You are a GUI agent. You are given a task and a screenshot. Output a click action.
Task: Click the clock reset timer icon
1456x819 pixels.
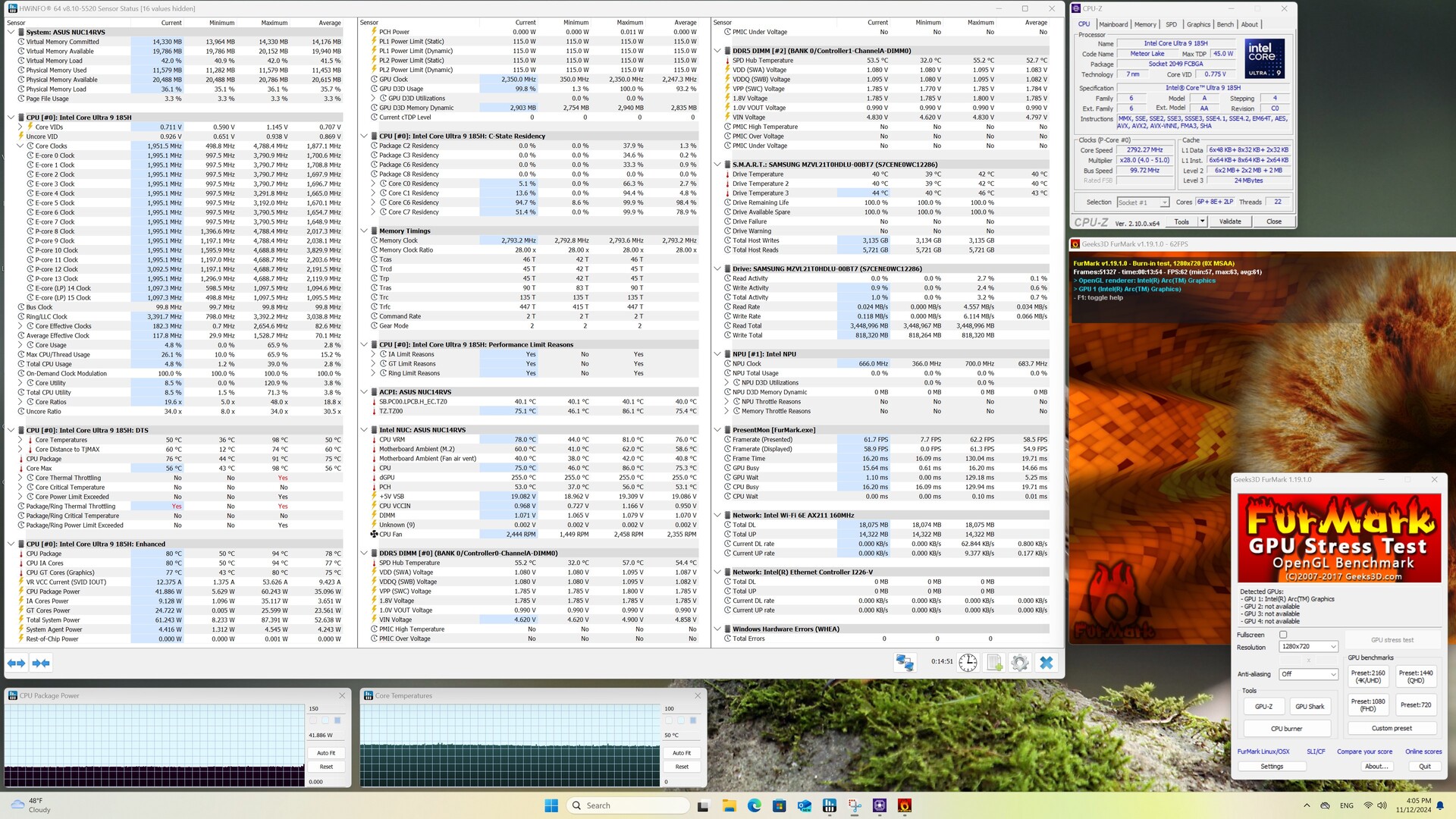click(968, 663)
